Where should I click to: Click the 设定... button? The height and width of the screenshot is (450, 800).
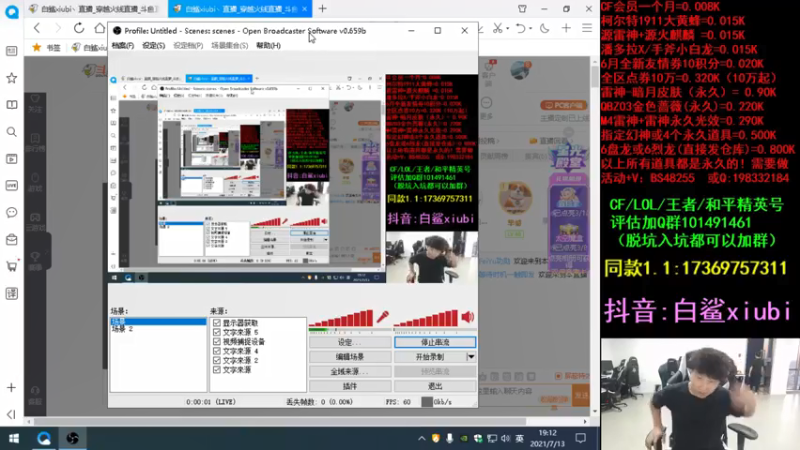tap(349, 342)
